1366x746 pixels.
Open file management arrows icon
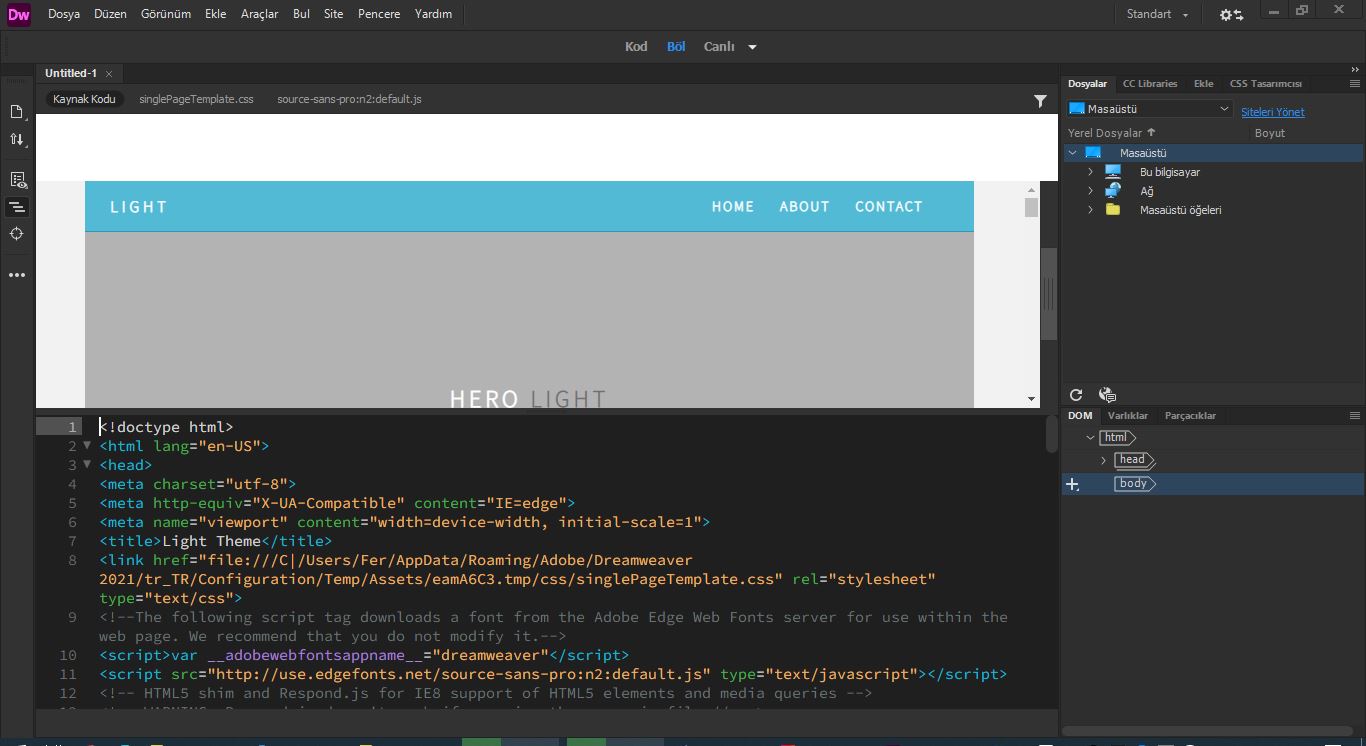pos(17,140)
